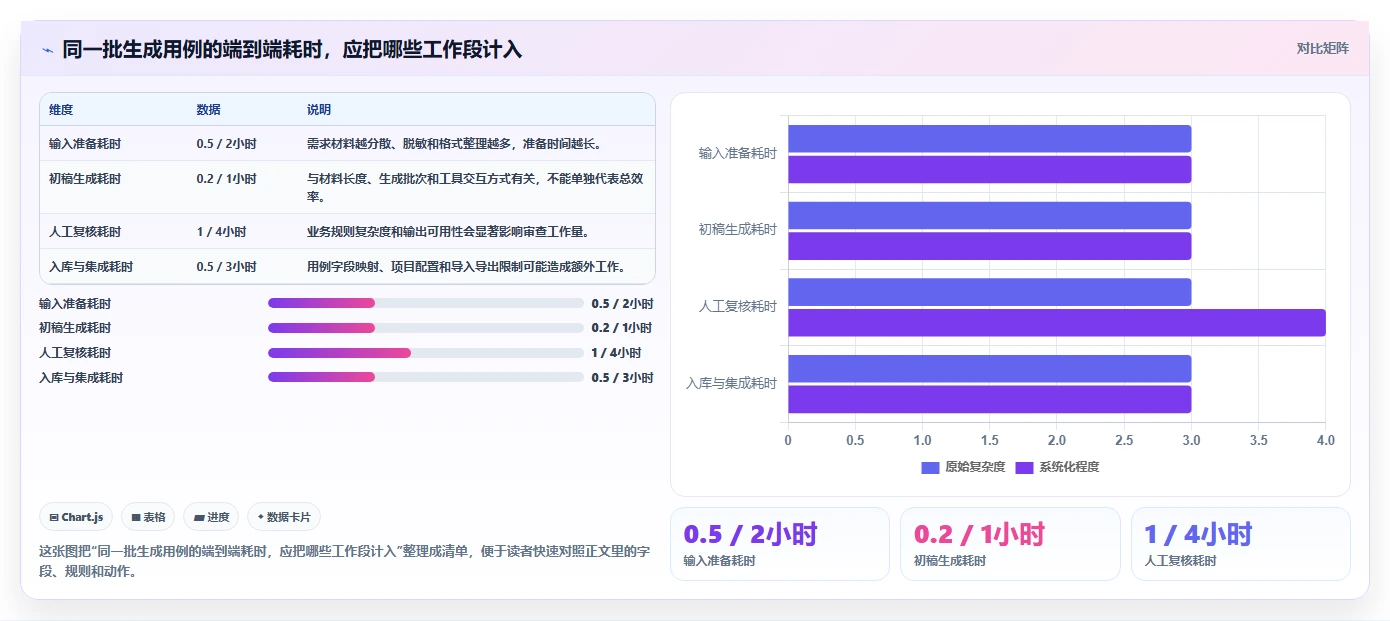Click the 人工复核耗时 progress bar
Image resolution: width=1390 pixels, height=621 pixels.
[x=425, y=353]
